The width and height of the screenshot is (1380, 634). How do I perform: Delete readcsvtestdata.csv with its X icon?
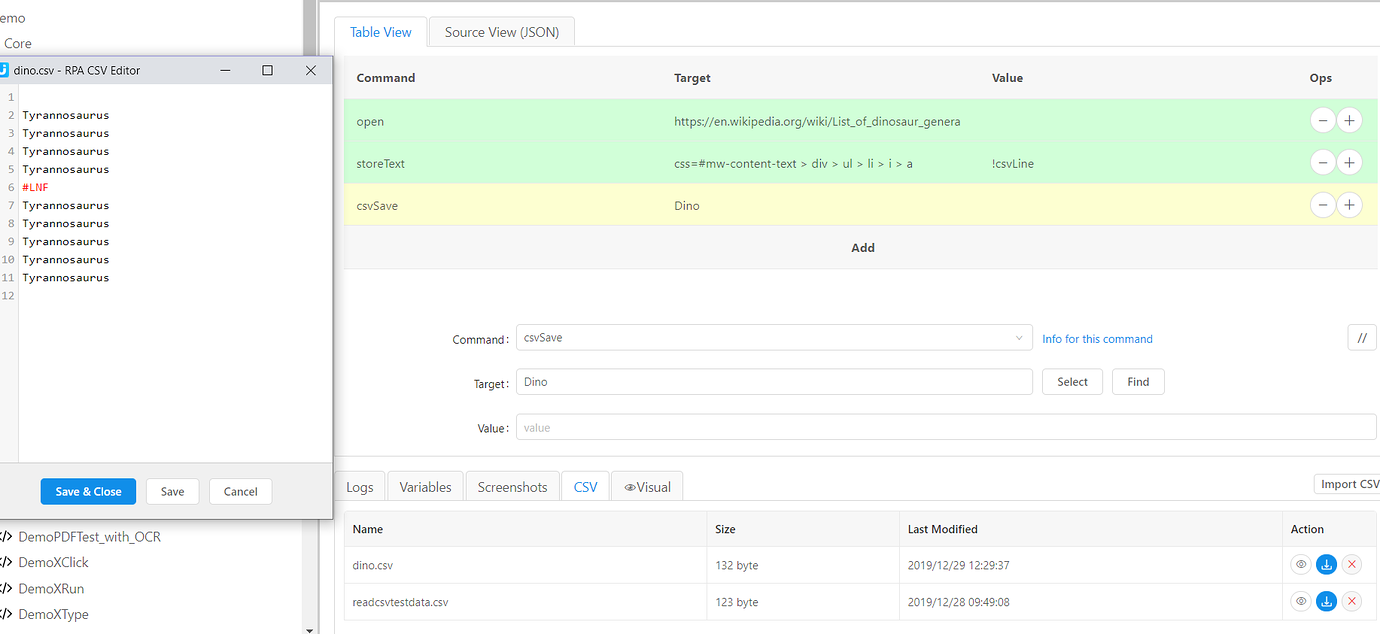tap(1352, 601)
